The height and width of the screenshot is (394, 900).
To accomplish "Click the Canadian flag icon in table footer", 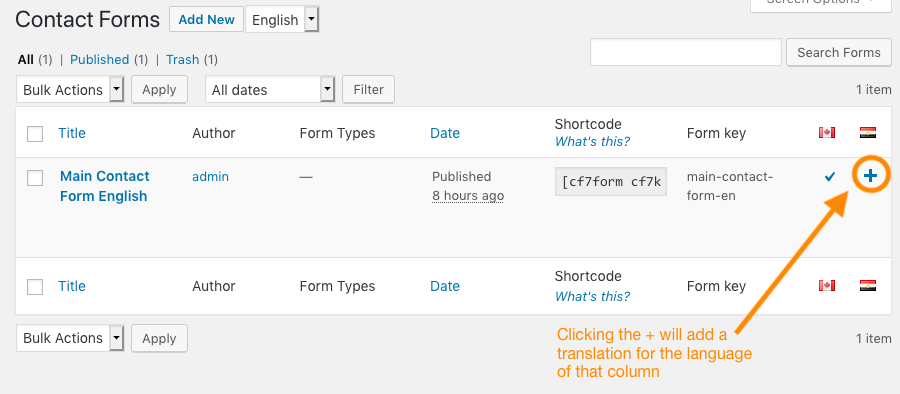I will [827, 285].
